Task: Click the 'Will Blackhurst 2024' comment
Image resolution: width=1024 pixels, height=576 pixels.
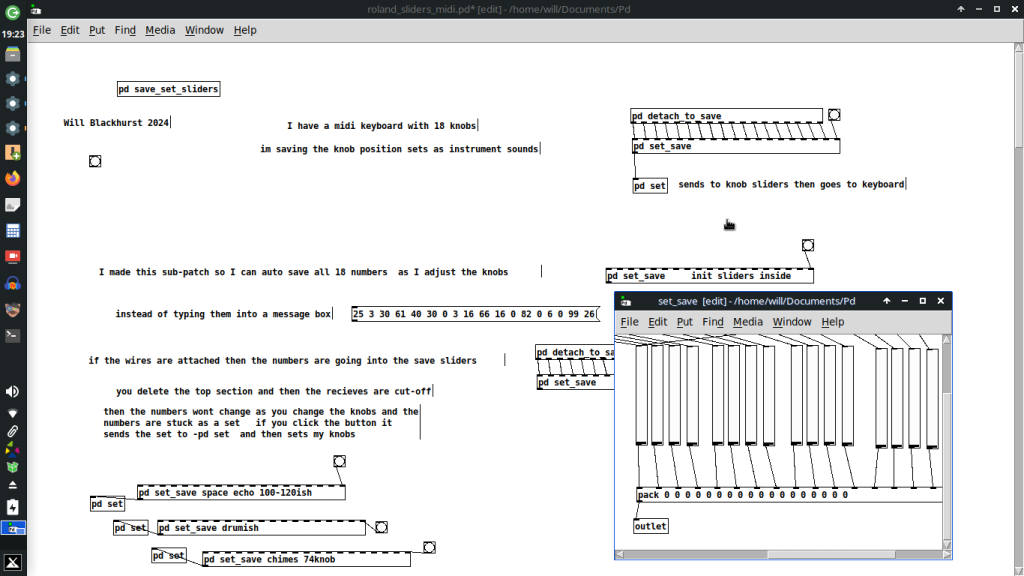Action: tap(116, 122)
